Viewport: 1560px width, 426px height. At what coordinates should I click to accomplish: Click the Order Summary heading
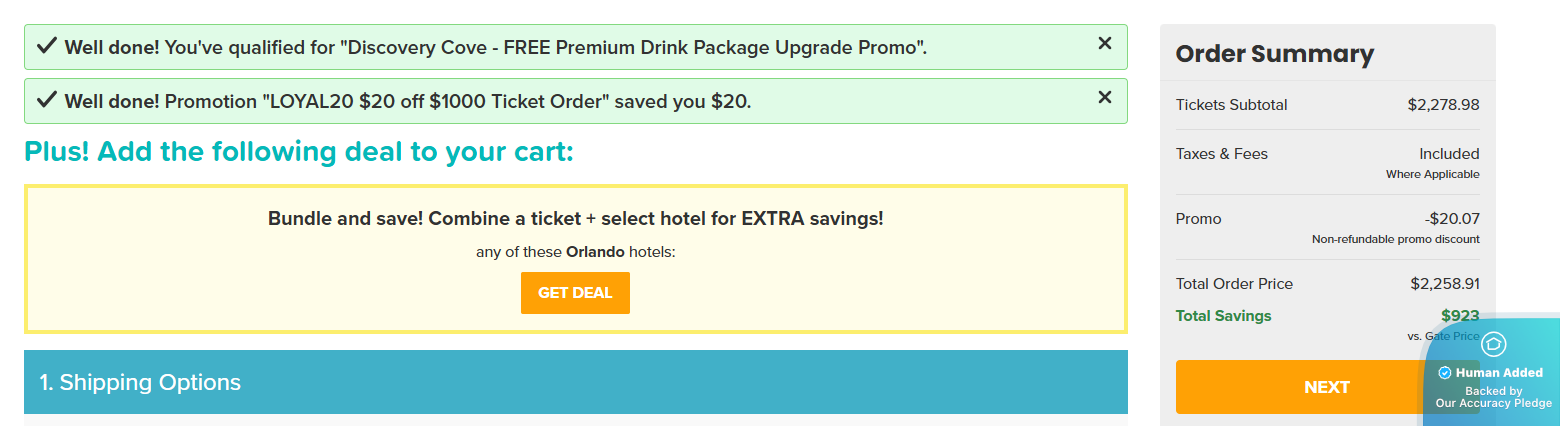[1274, 54]
